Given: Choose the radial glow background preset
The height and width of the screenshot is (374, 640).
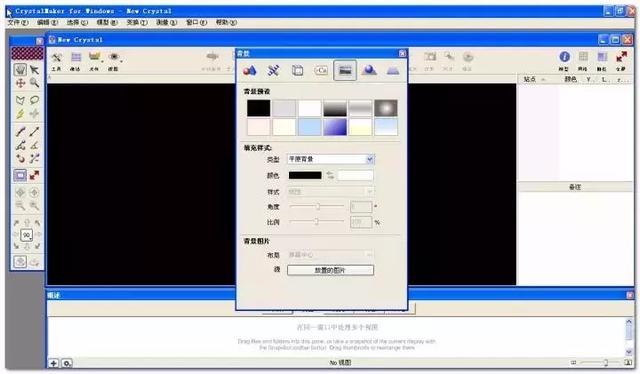Looking at the screenshot, I should click(386, 108).
